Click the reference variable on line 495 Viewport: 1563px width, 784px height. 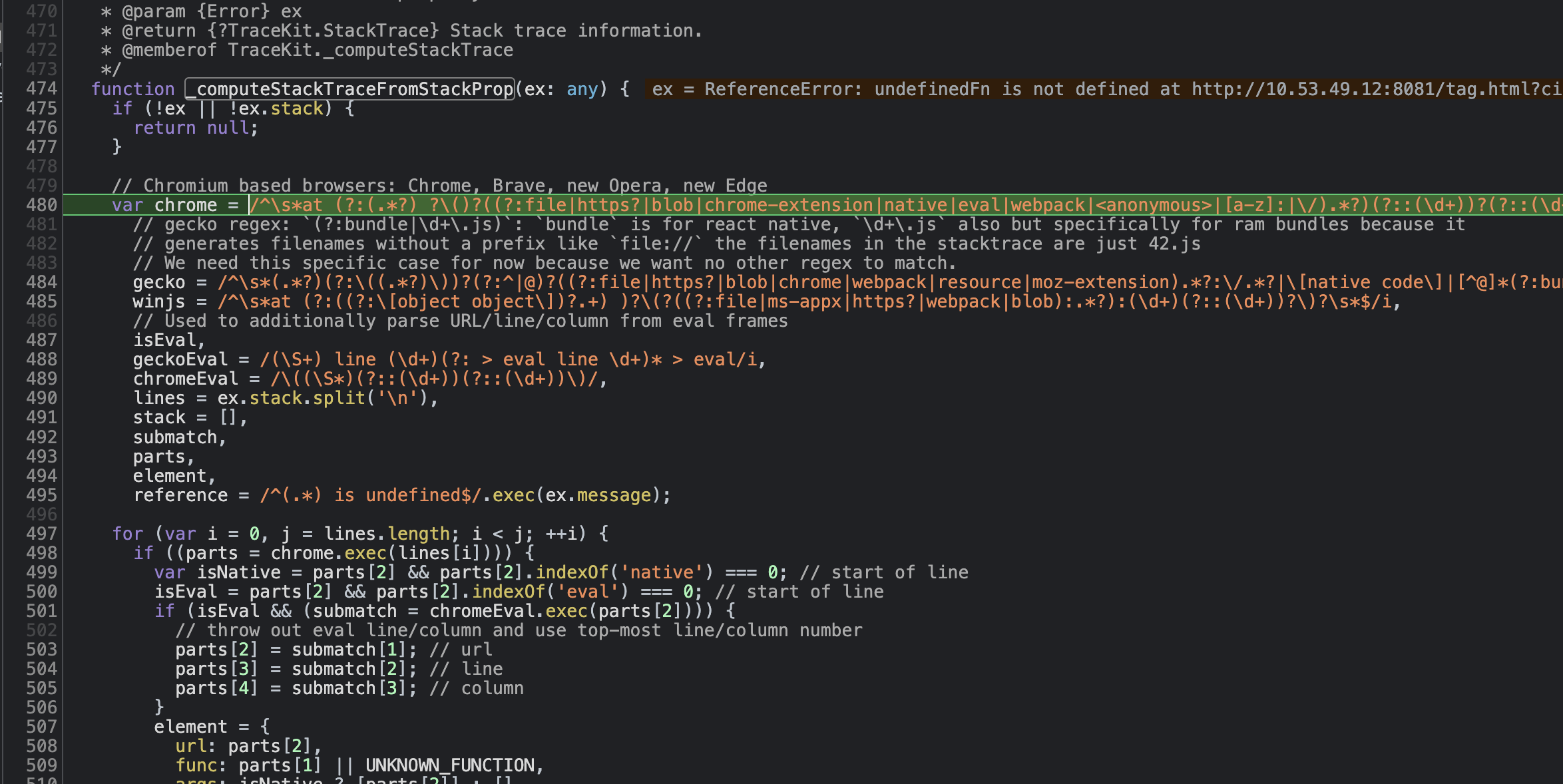click(180, 495)
